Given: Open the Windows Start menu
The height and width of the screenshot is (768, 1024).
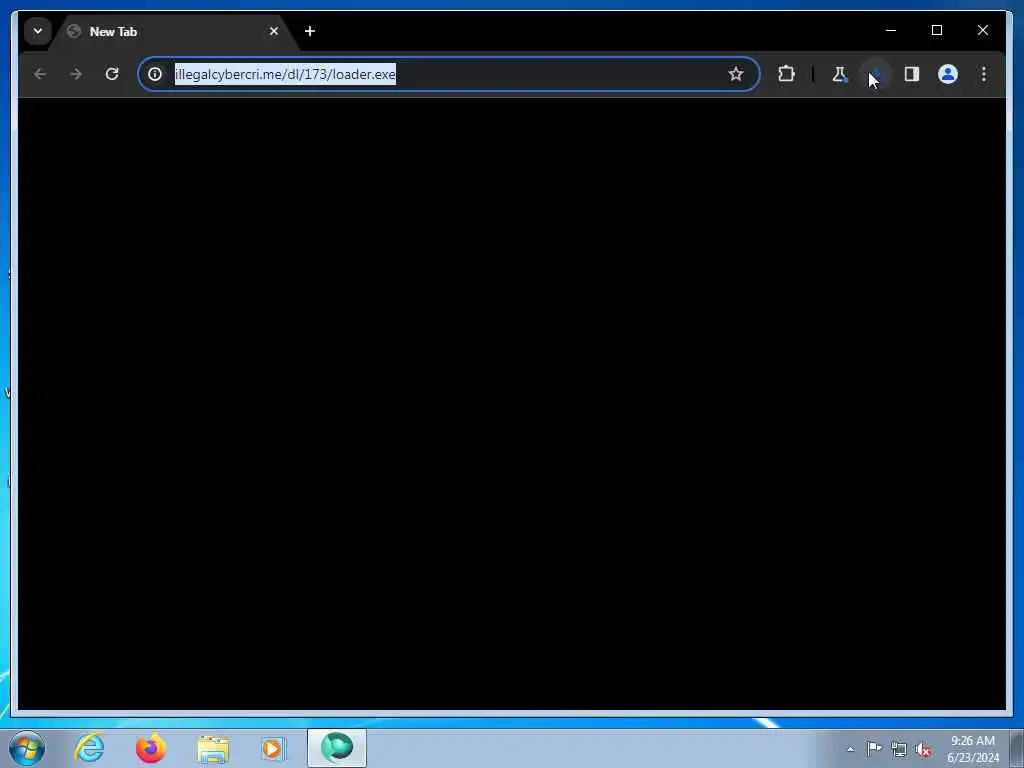Looking at the screenshot, I should click(x=27, y=748).
